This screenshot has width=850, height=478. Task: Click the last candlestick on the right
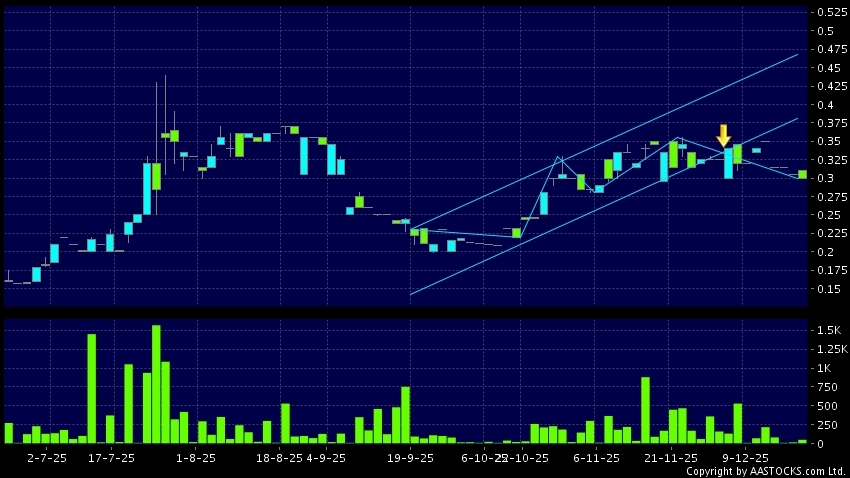click(x=802, y=174)
